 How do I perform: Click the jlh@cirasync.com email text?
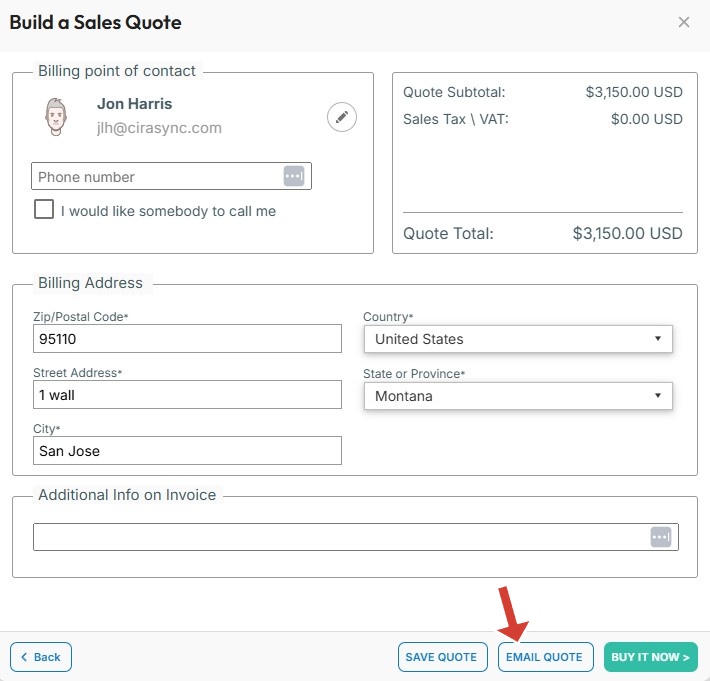click(159, 128)
